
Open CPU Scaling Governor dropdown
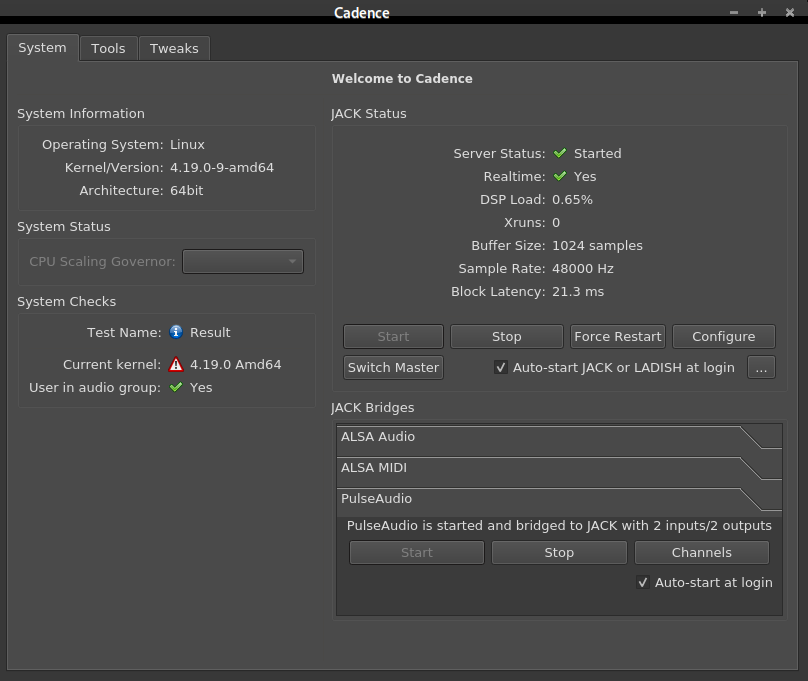(x=243, y=262)
